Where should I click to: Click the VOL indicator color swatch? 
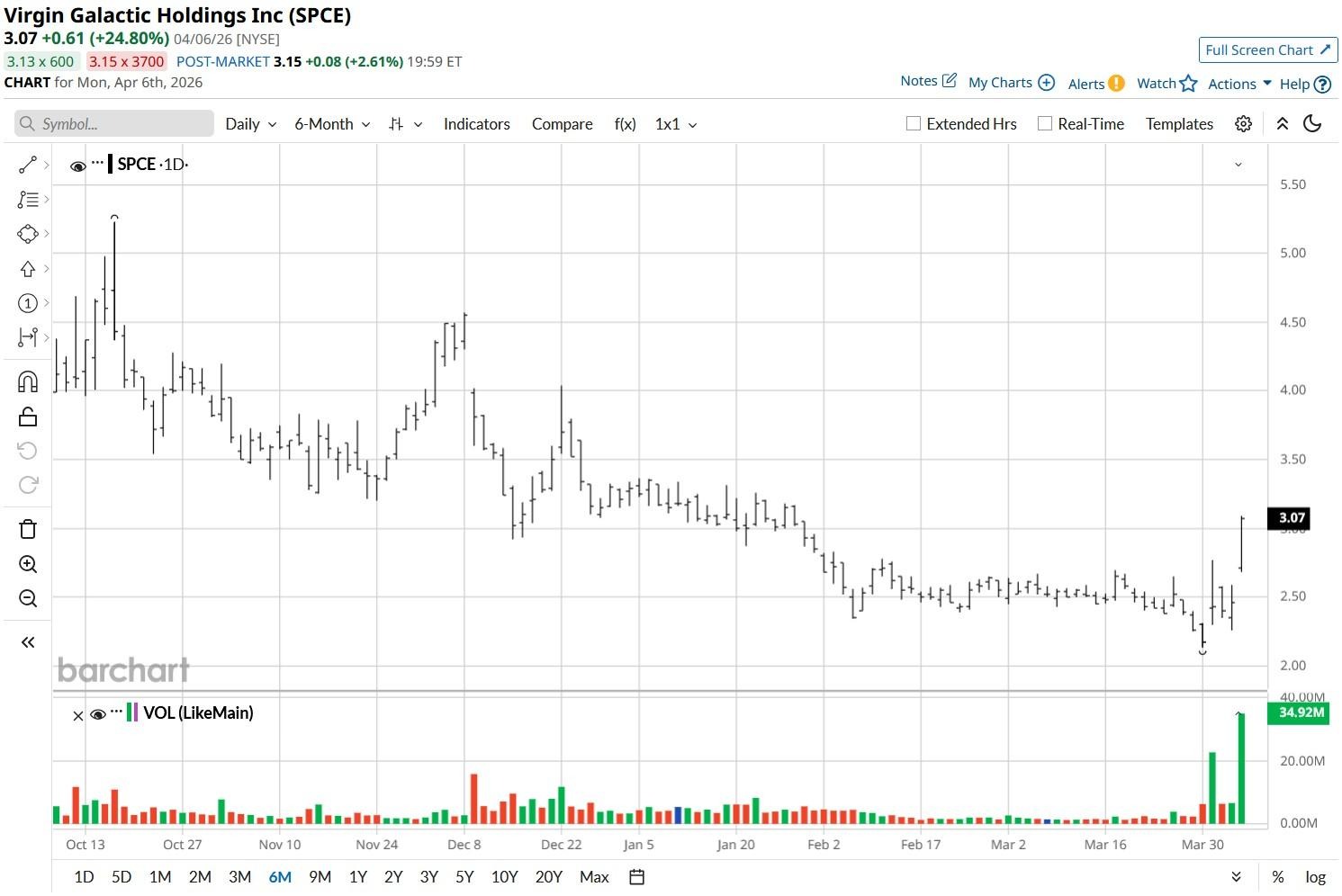[132, 712]
